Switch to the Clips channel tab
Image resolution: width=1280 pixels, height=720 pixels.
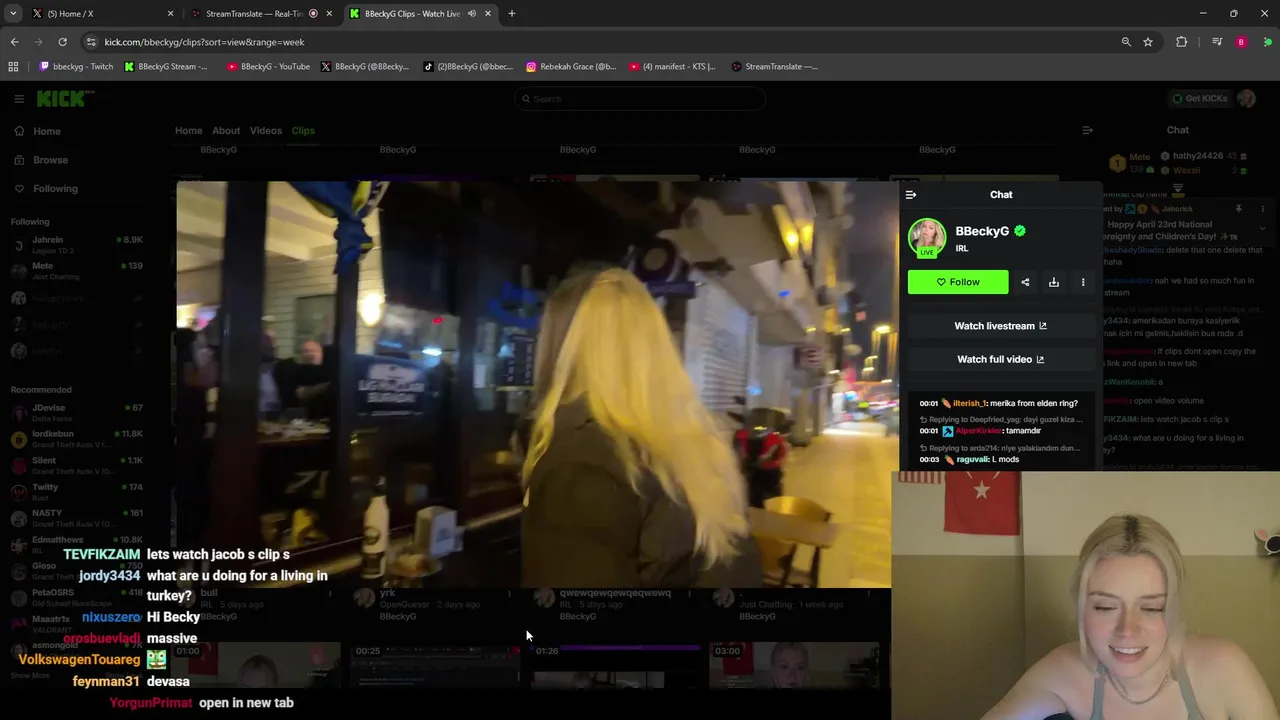[x=303, y=131]
